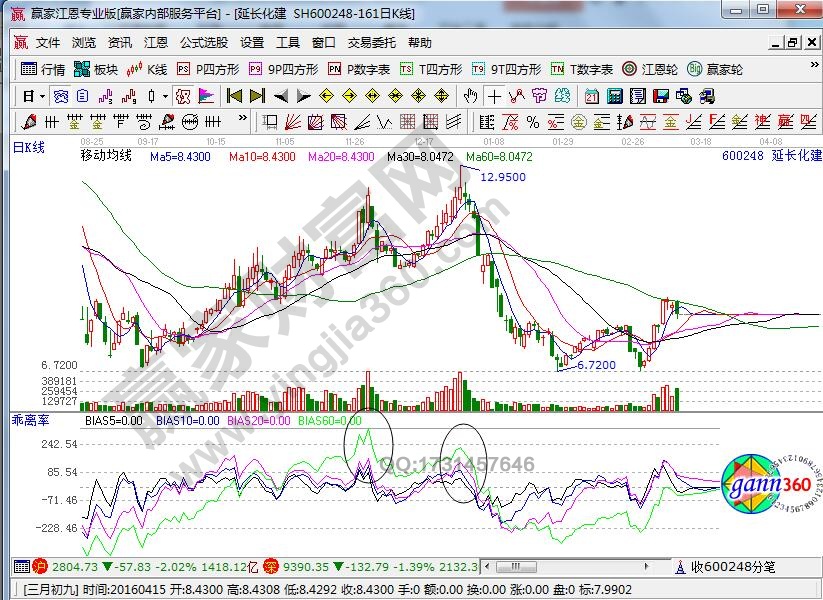This screenshot has width=823, height=600.
Task: Jump to first bar with skip-to-start arrow
Action: [x=234, y=96]
